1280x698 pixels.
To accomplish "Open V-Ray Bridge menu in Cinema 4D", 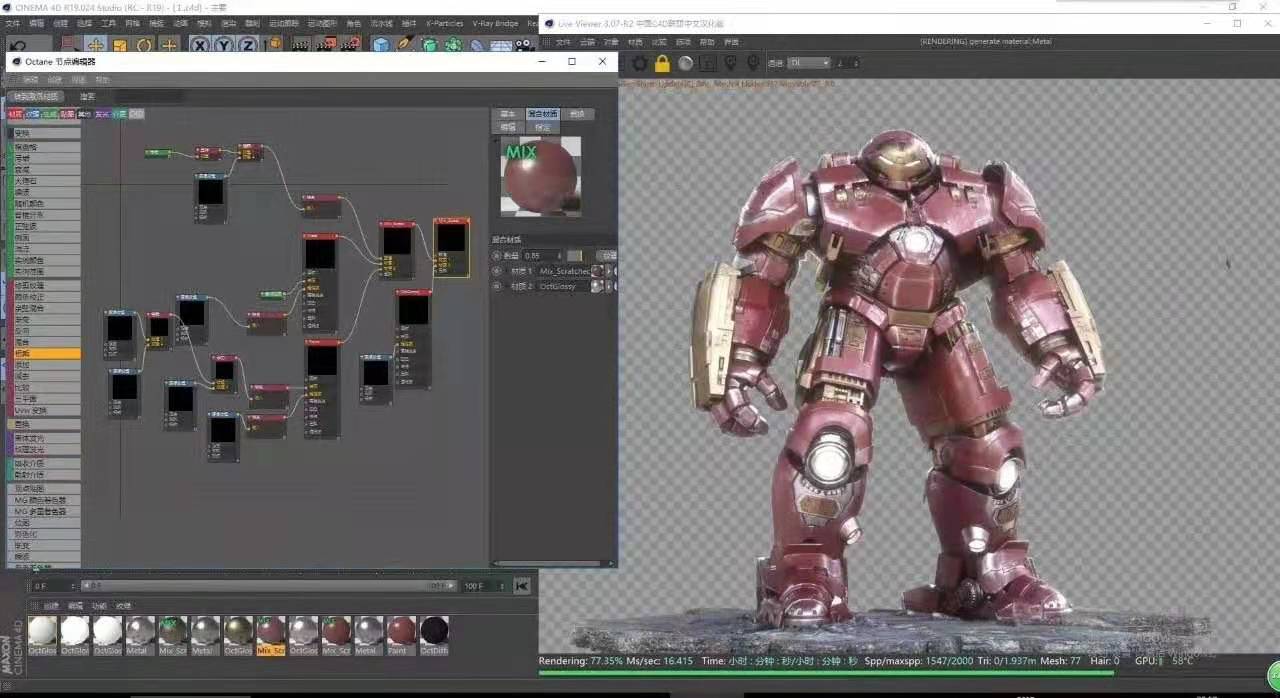I will point(495,23).
